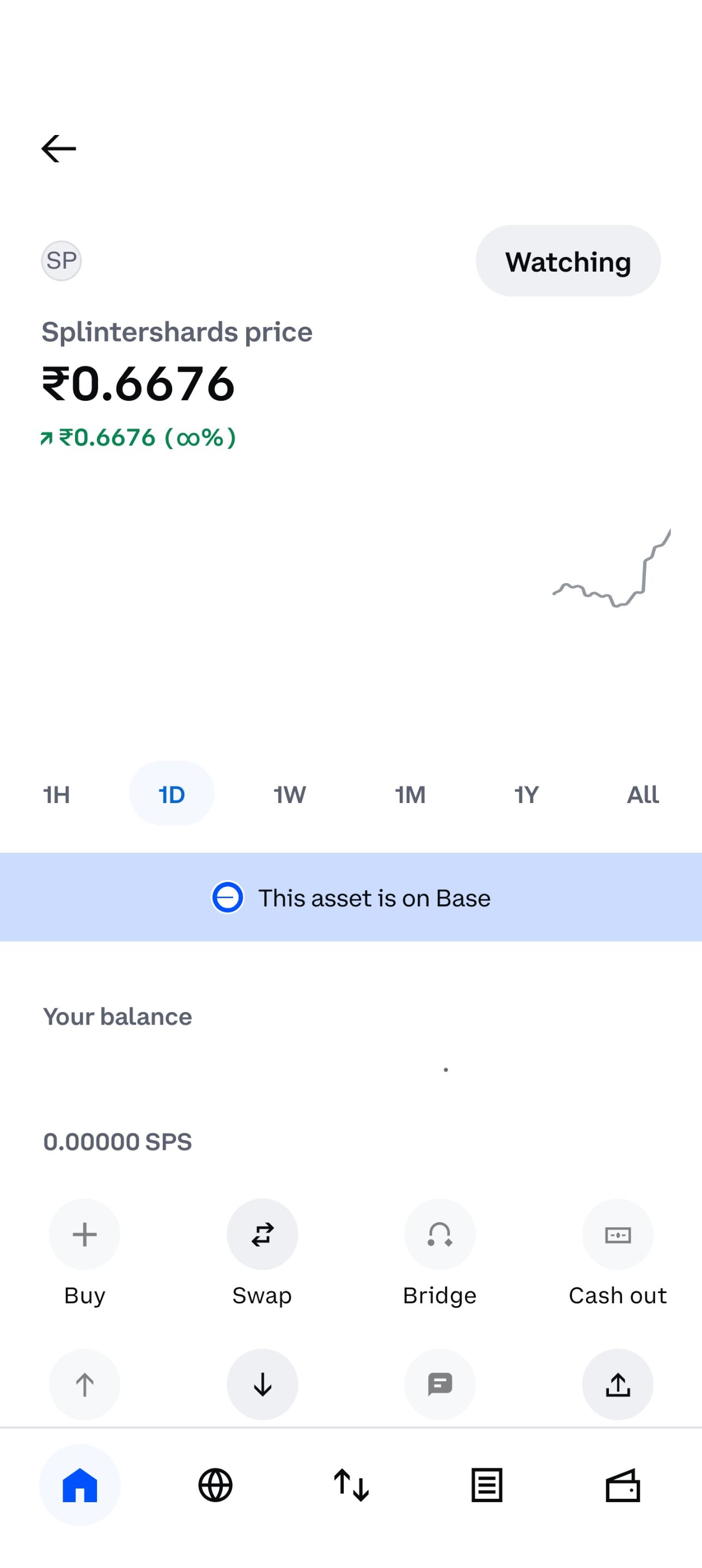This screenshot has width=702, height=1568.
Task: Tap the This asset is on Base banner
Action: [x=351, y=897]
